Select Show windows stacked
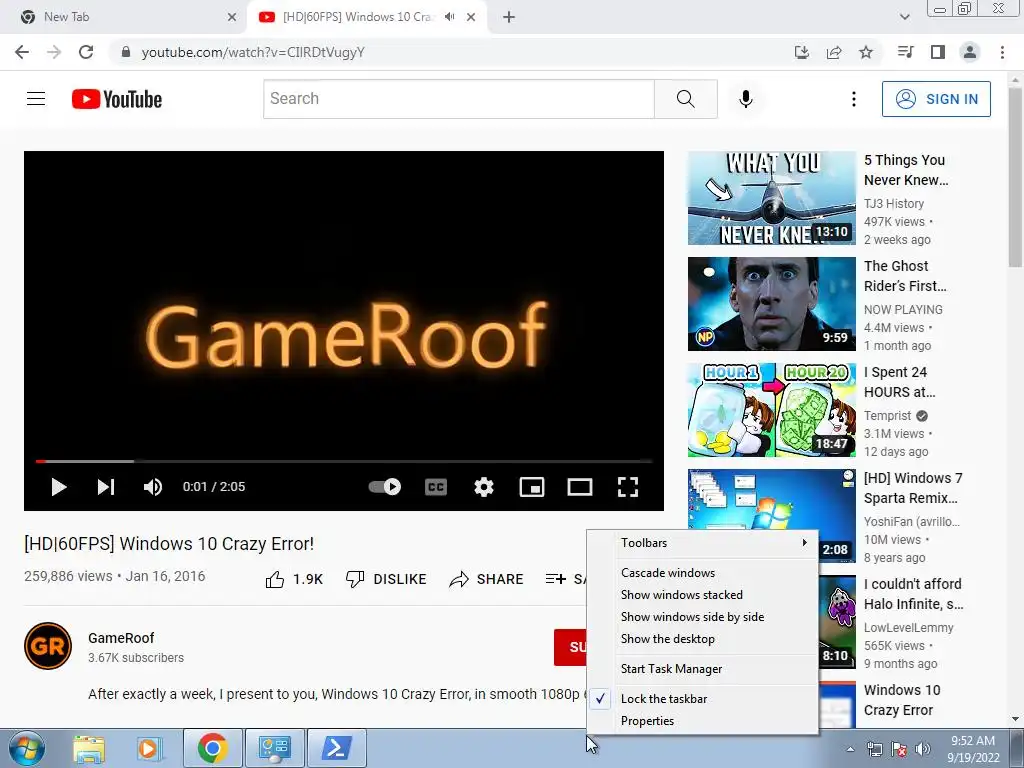This screenshot has width=1024, height=768. pyautogui.click(x=703, y=595)
